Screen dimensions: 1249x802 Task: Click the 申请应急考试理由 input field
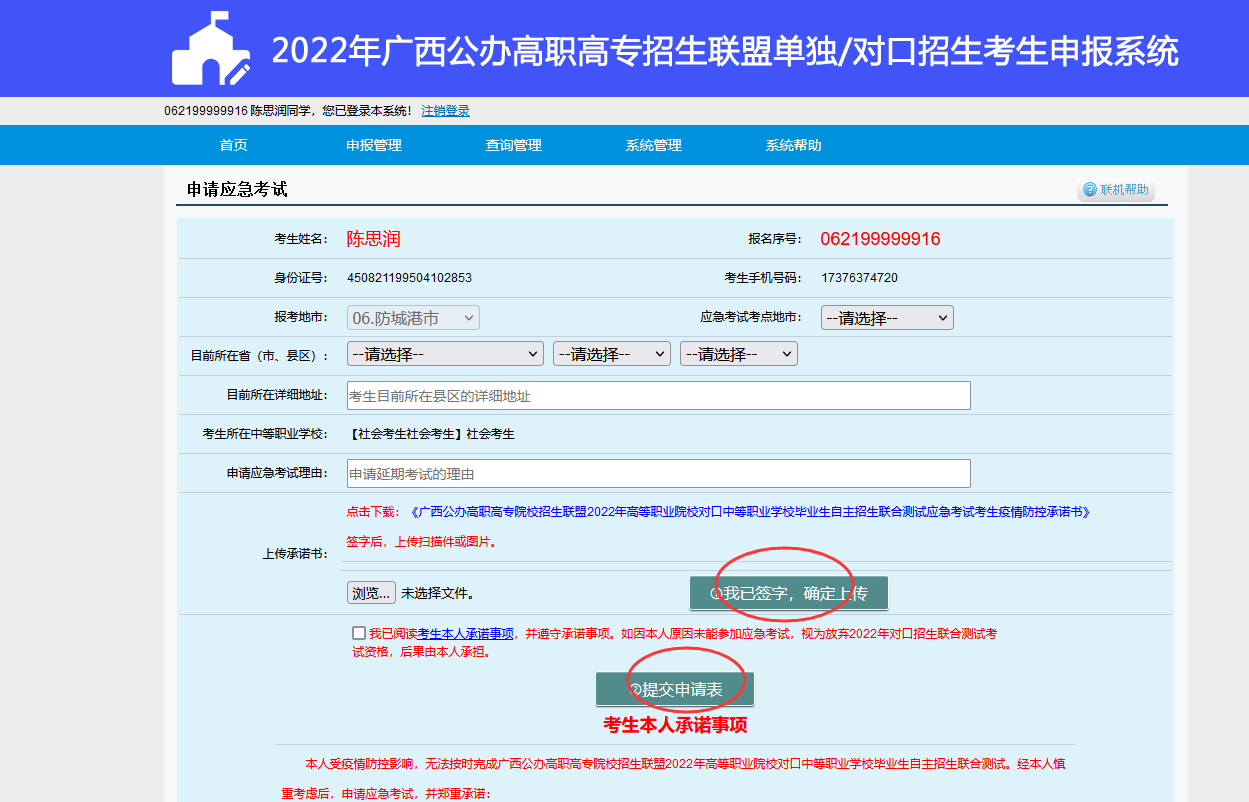[658, 474]
